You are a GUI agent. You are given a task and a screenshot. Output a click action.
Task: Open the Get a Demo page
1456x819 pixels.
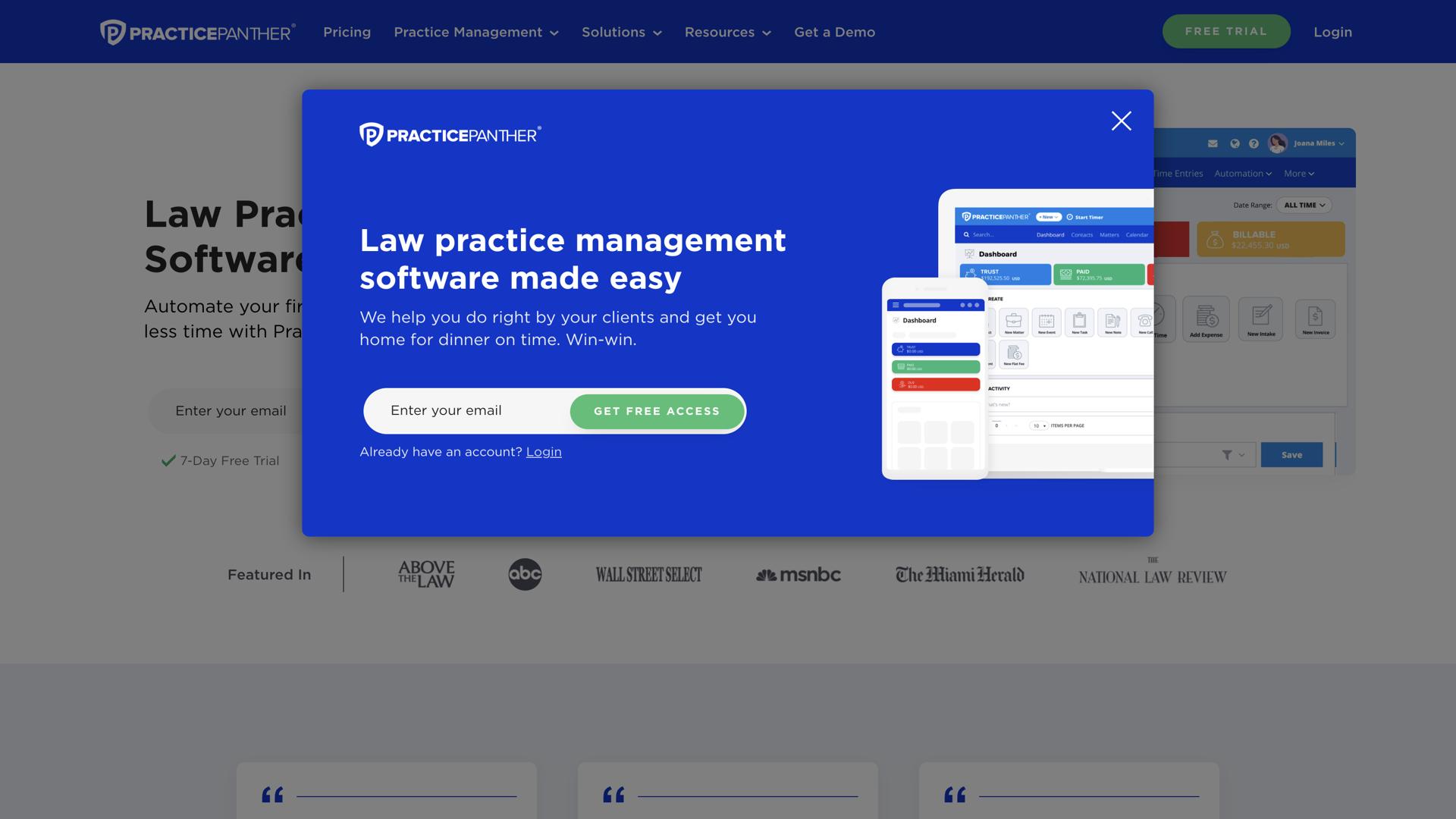(834, 32)
